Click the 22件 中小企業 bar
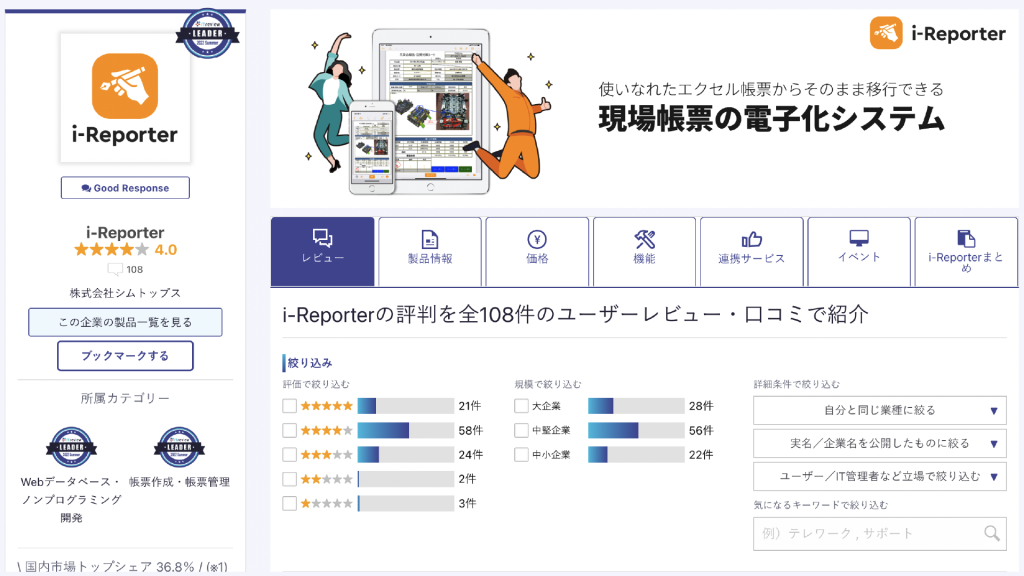The width and height of the screenshot is (1024, 576). (x=637, y=455)
